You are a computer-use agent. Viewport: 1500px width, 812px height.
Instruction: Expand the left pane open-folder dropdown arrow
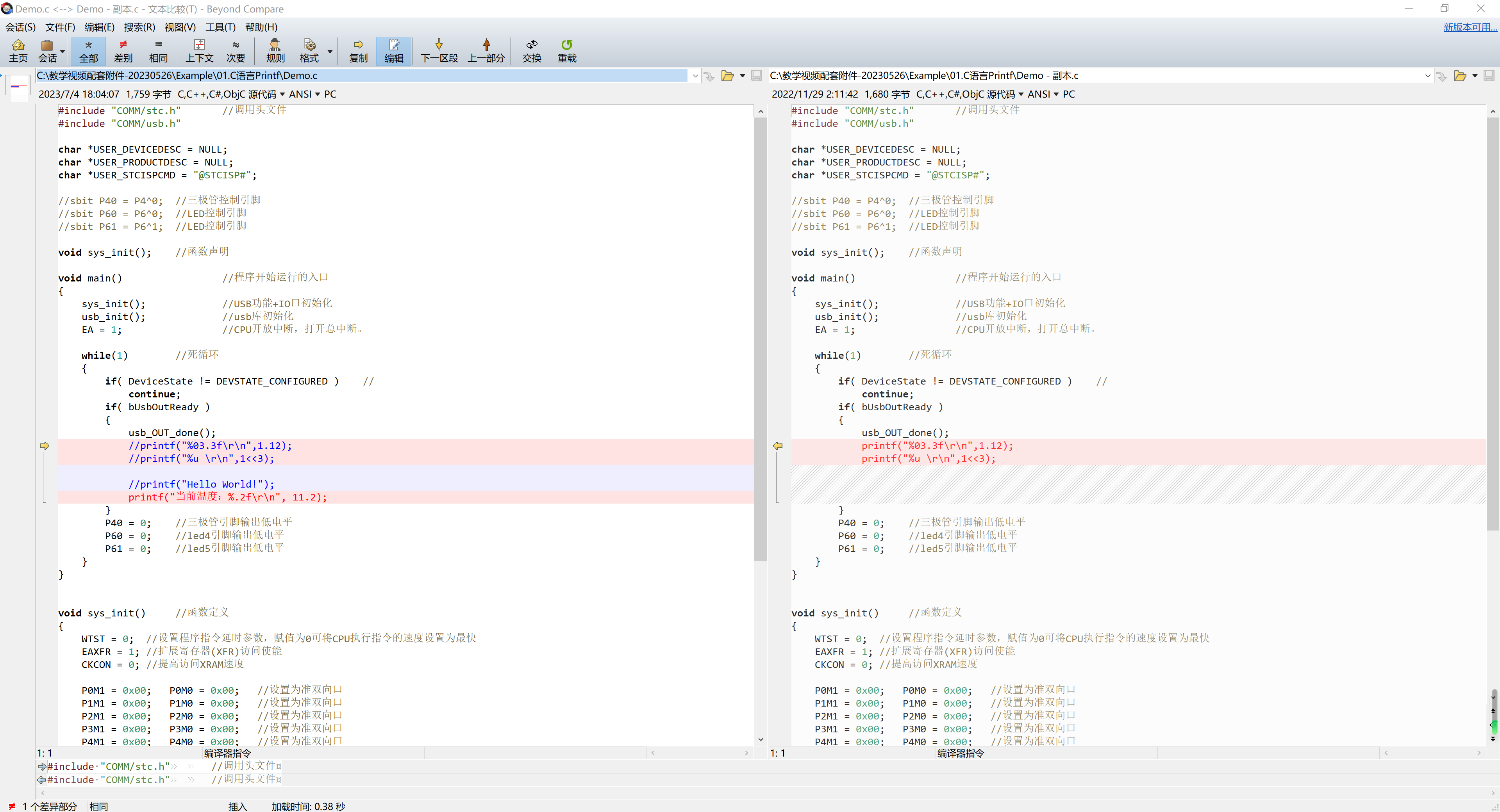pos(743,76)
